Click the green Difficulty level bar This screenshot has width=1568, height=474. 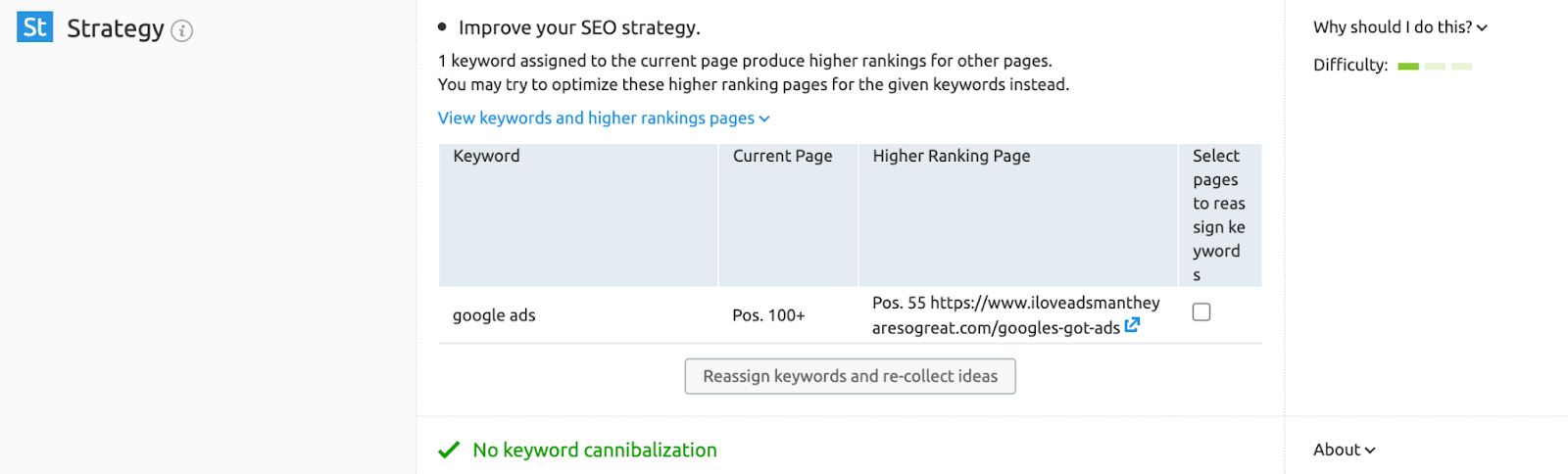coord(1408,66)
